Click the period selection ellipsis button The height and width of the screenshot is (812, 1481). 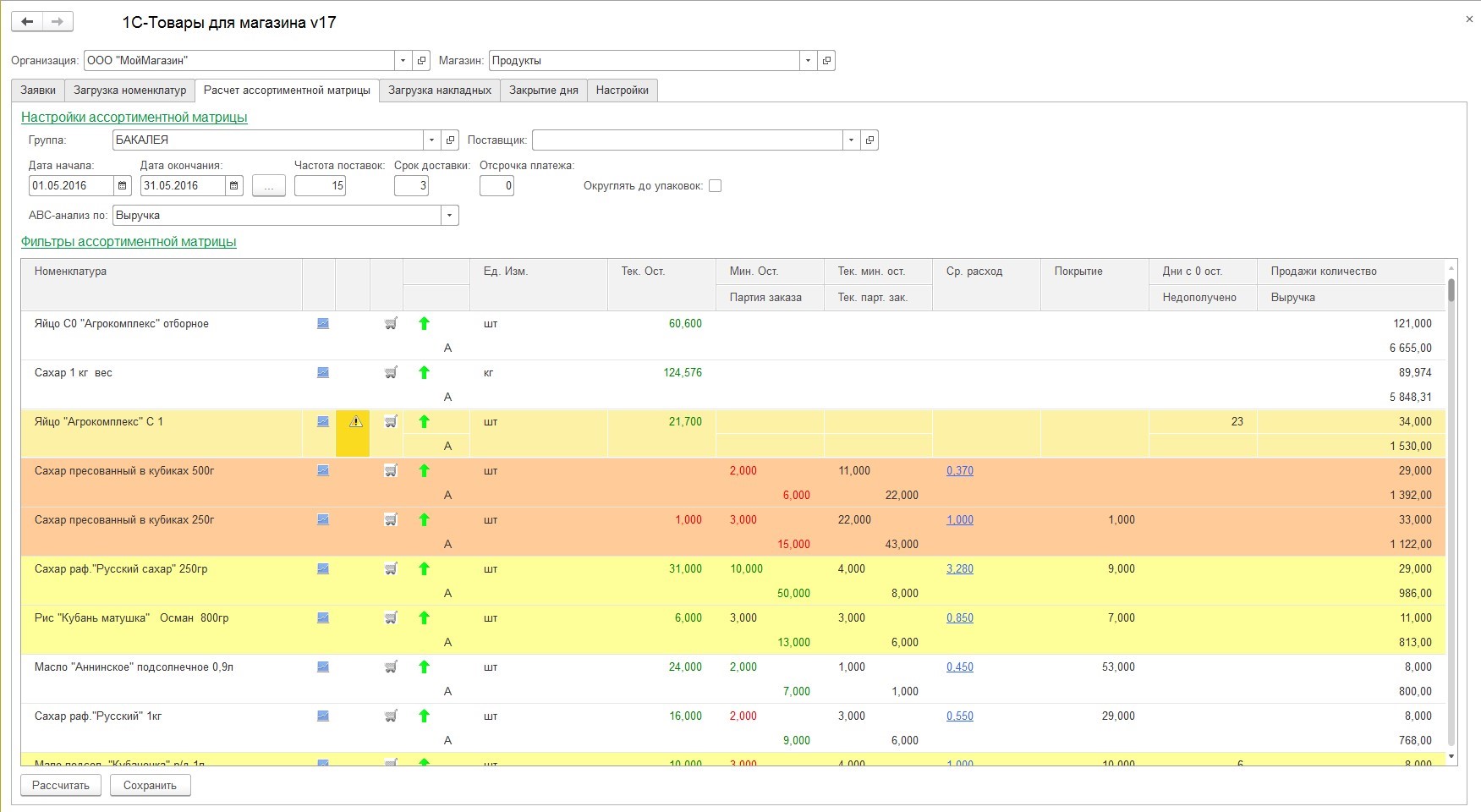[269, 185]
